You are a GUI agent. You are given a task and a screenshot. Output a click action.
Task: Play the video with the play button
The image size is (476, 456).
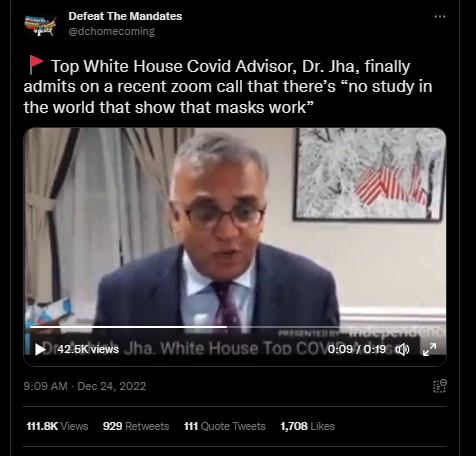click(x=40, y=349)
